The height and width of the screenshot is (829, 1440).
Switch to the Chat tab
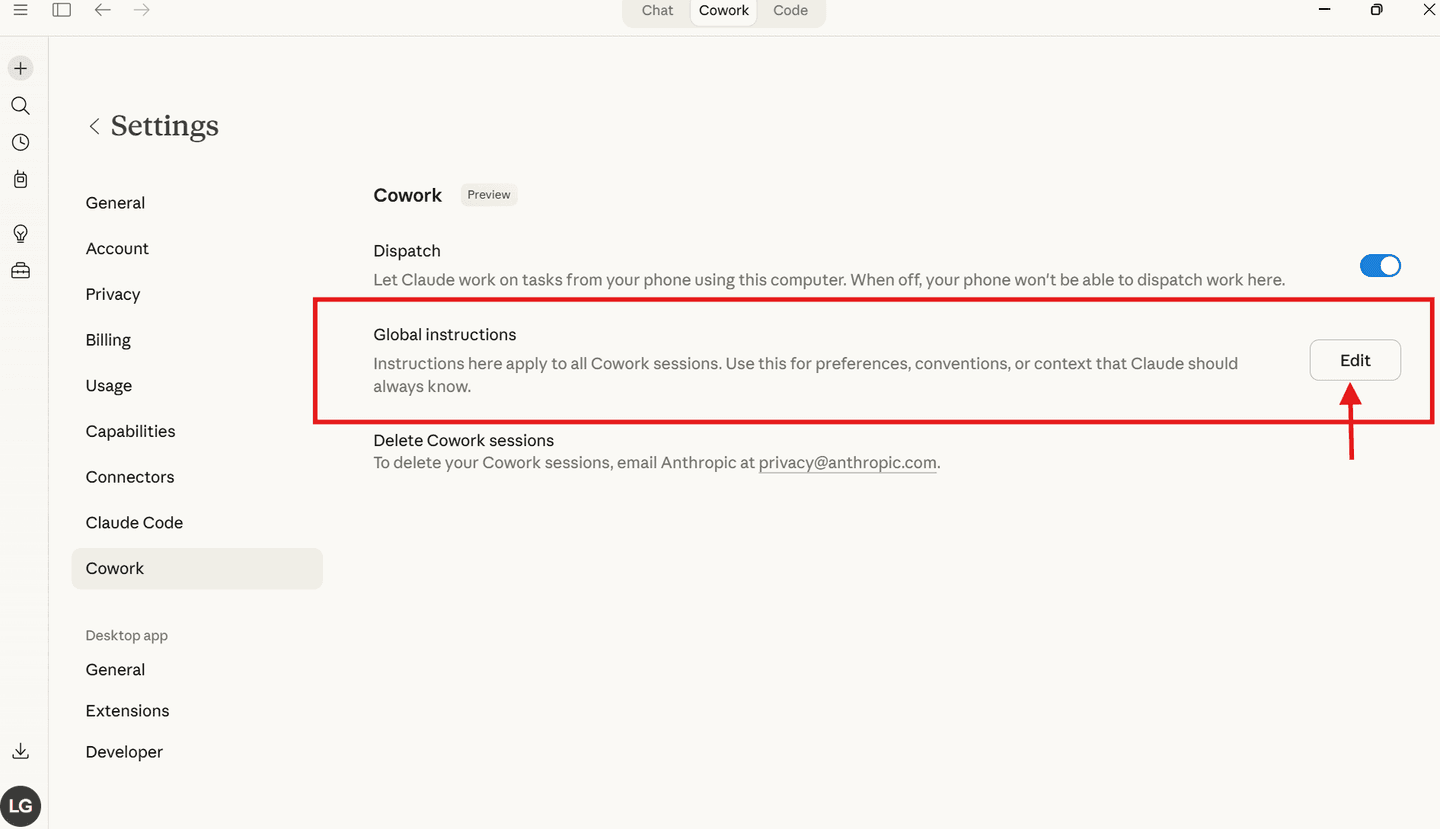[x=657, y=11]
